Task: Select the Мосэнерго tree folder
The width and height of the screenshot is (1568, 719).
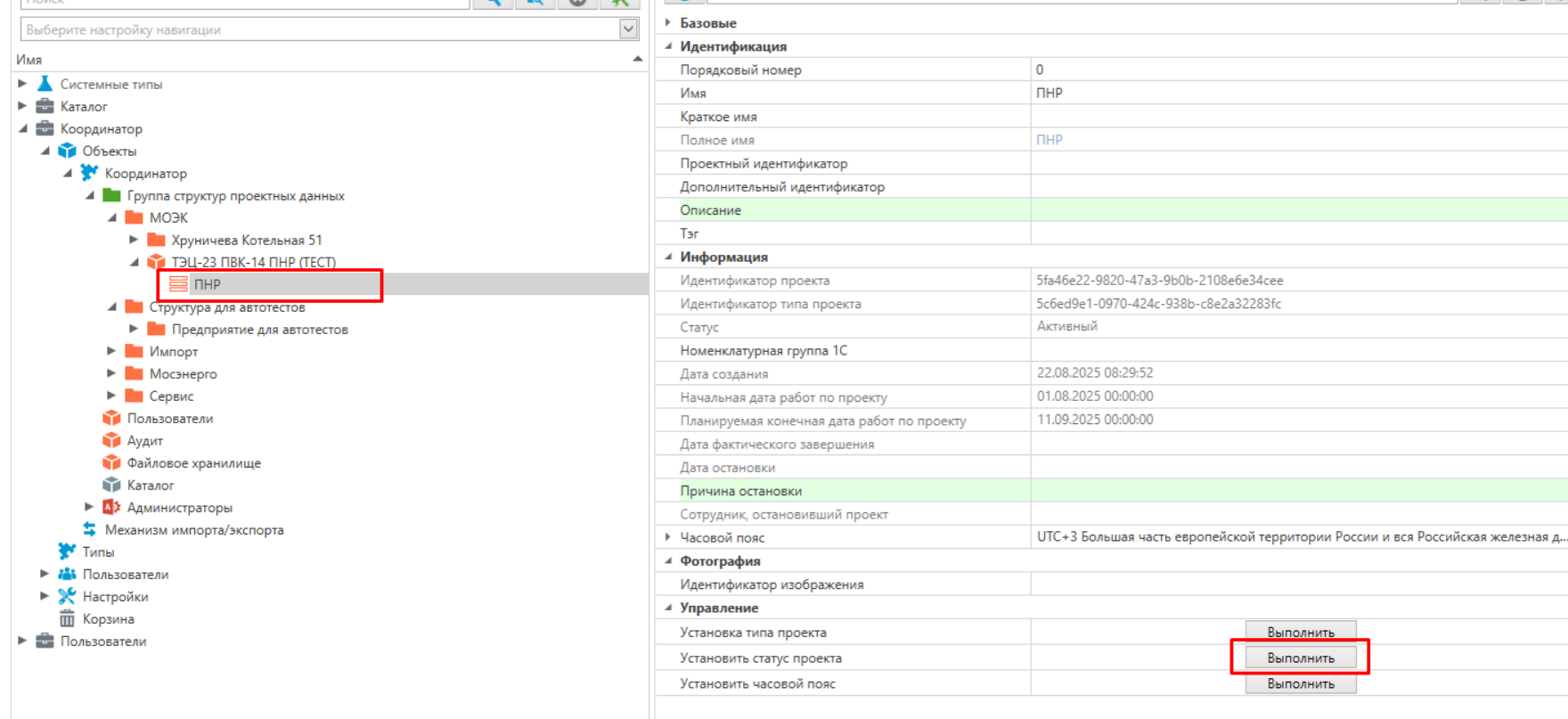Action: pyautogui.click(x=183, y=373)
